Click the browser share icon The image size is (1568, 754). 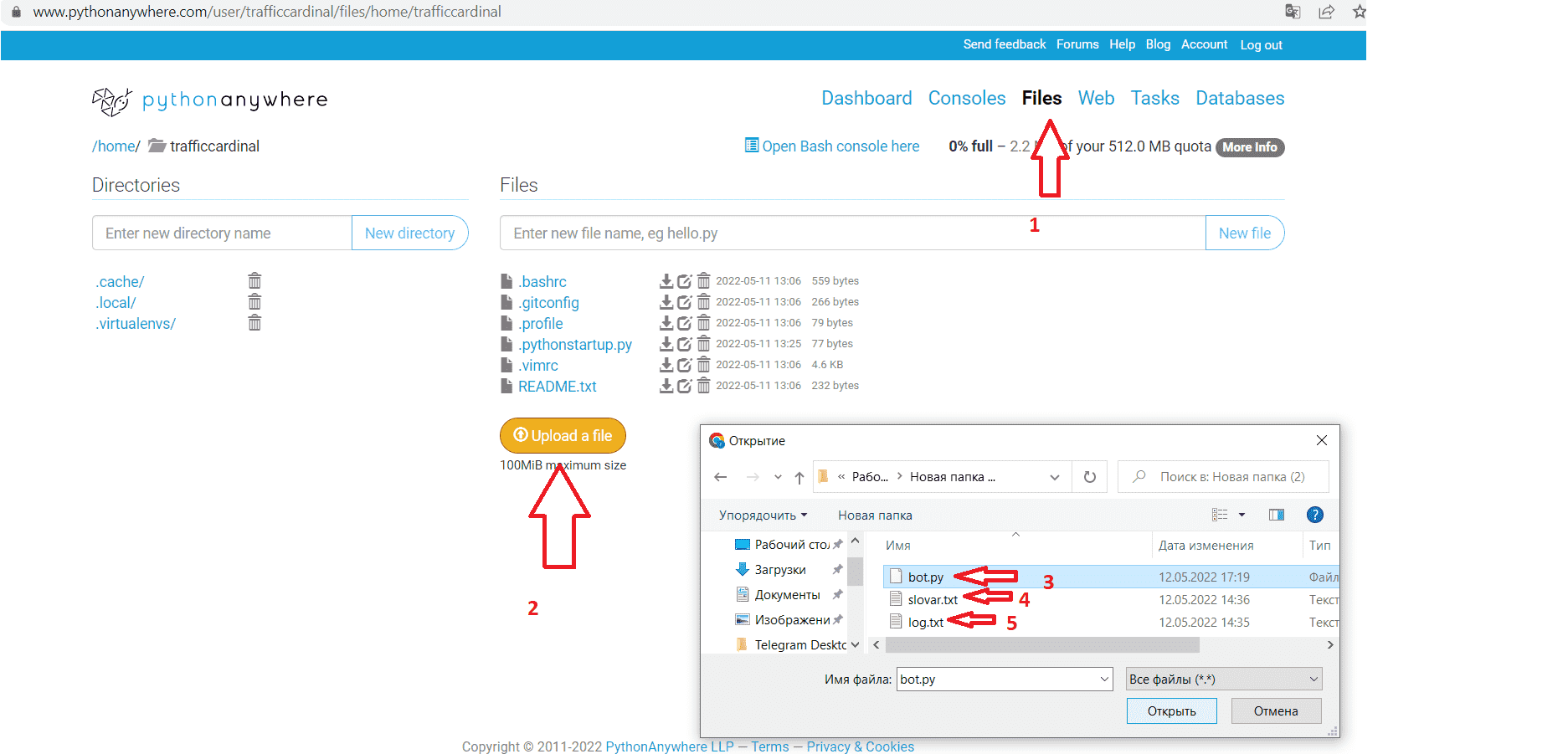[1326, 12]
